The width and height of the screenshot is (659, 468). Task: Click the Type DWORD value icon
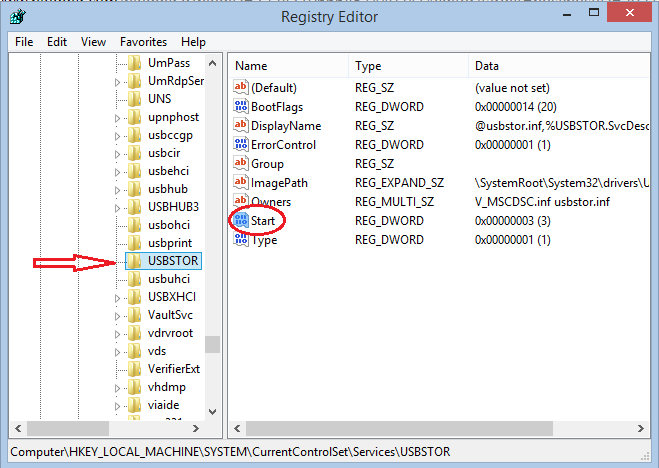[241, 239]
